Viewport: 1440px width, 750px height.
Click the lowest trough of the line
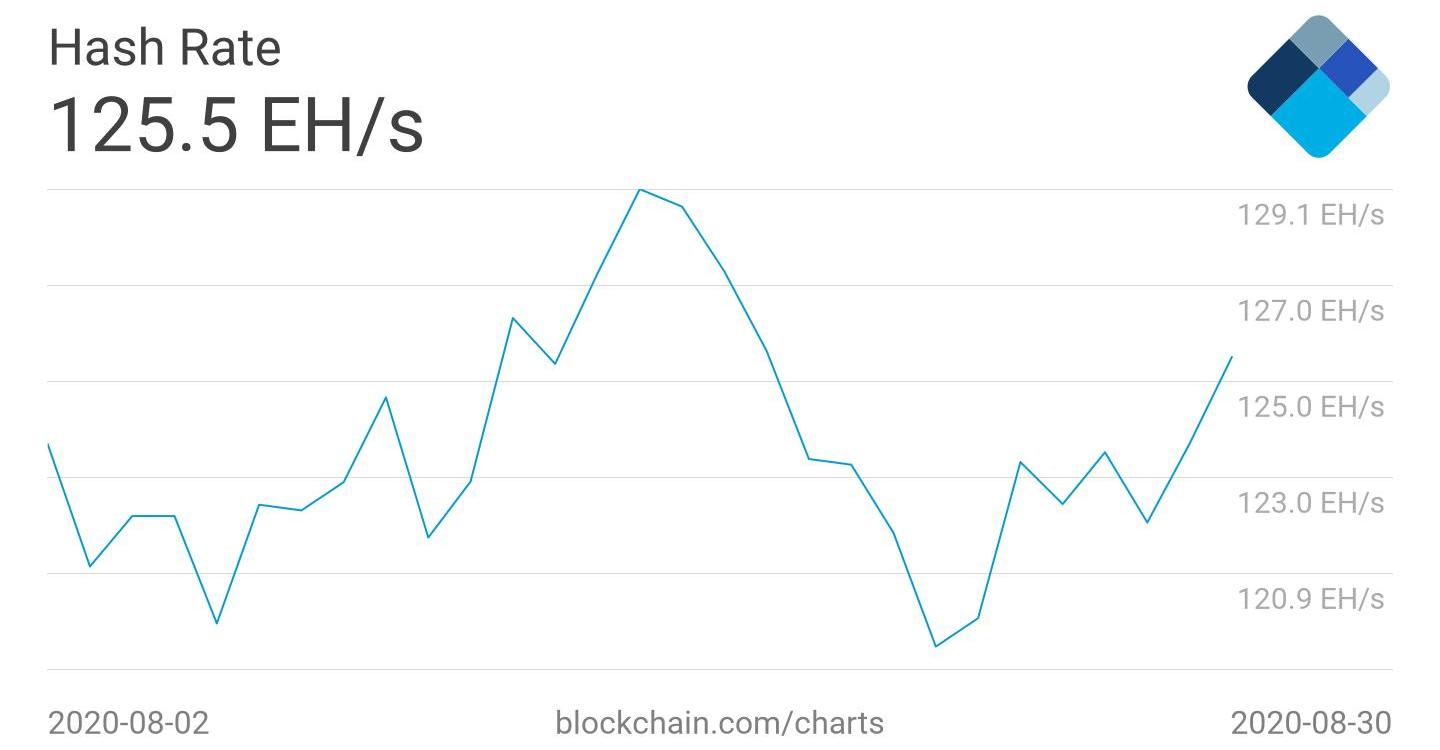[x=935, y=646]
